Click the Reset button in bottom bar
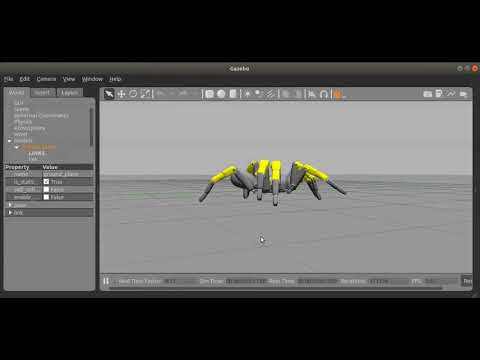Image resolution: width=480 pixels, height=360 pixels. click(467, 281)
